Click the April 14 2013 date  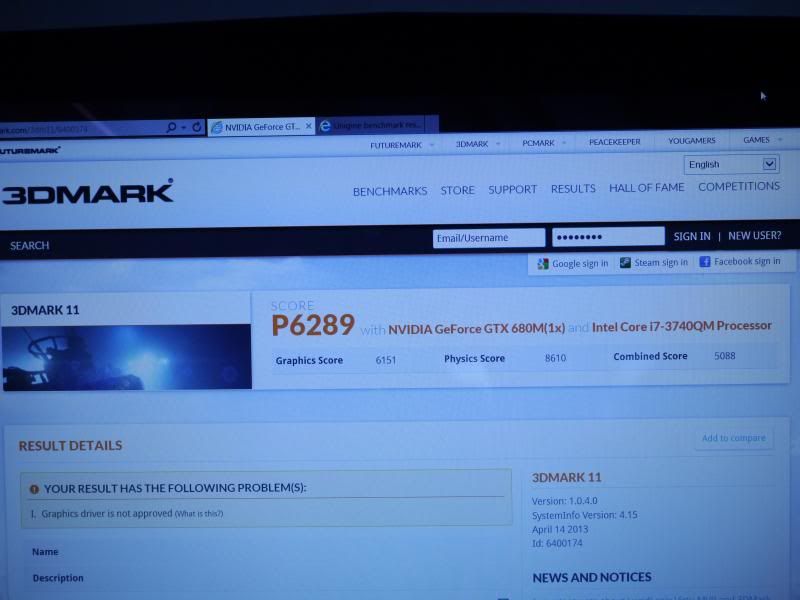(560, 529)
